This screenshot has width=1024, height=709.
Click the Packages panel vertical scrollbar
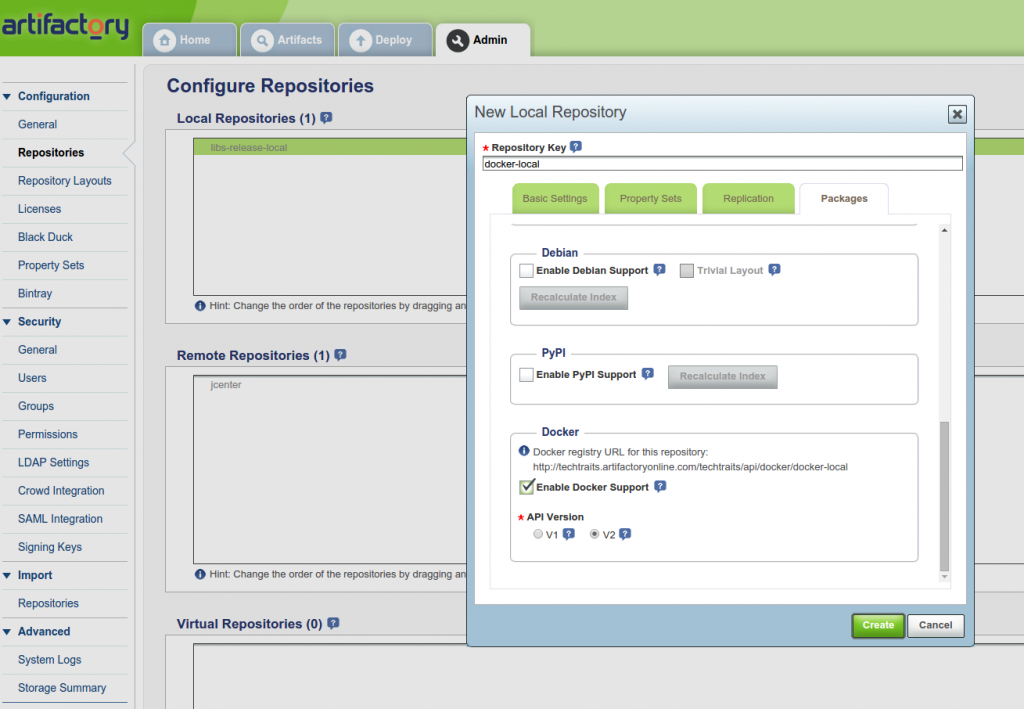[945, 495]
